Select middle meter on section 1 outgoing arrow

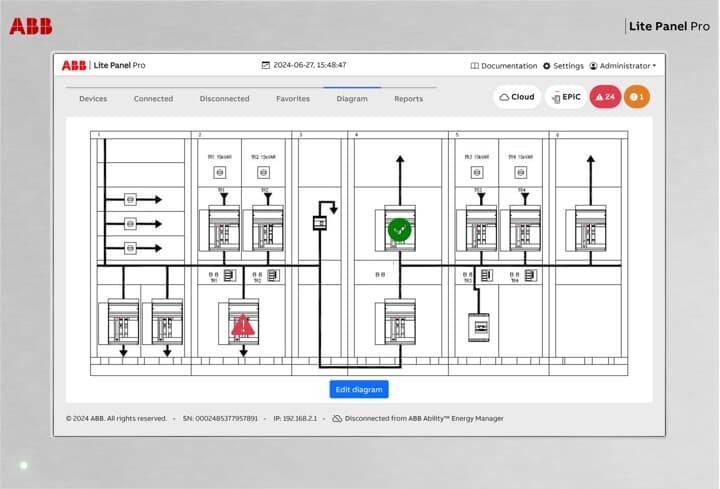click(x=130, y=224)
